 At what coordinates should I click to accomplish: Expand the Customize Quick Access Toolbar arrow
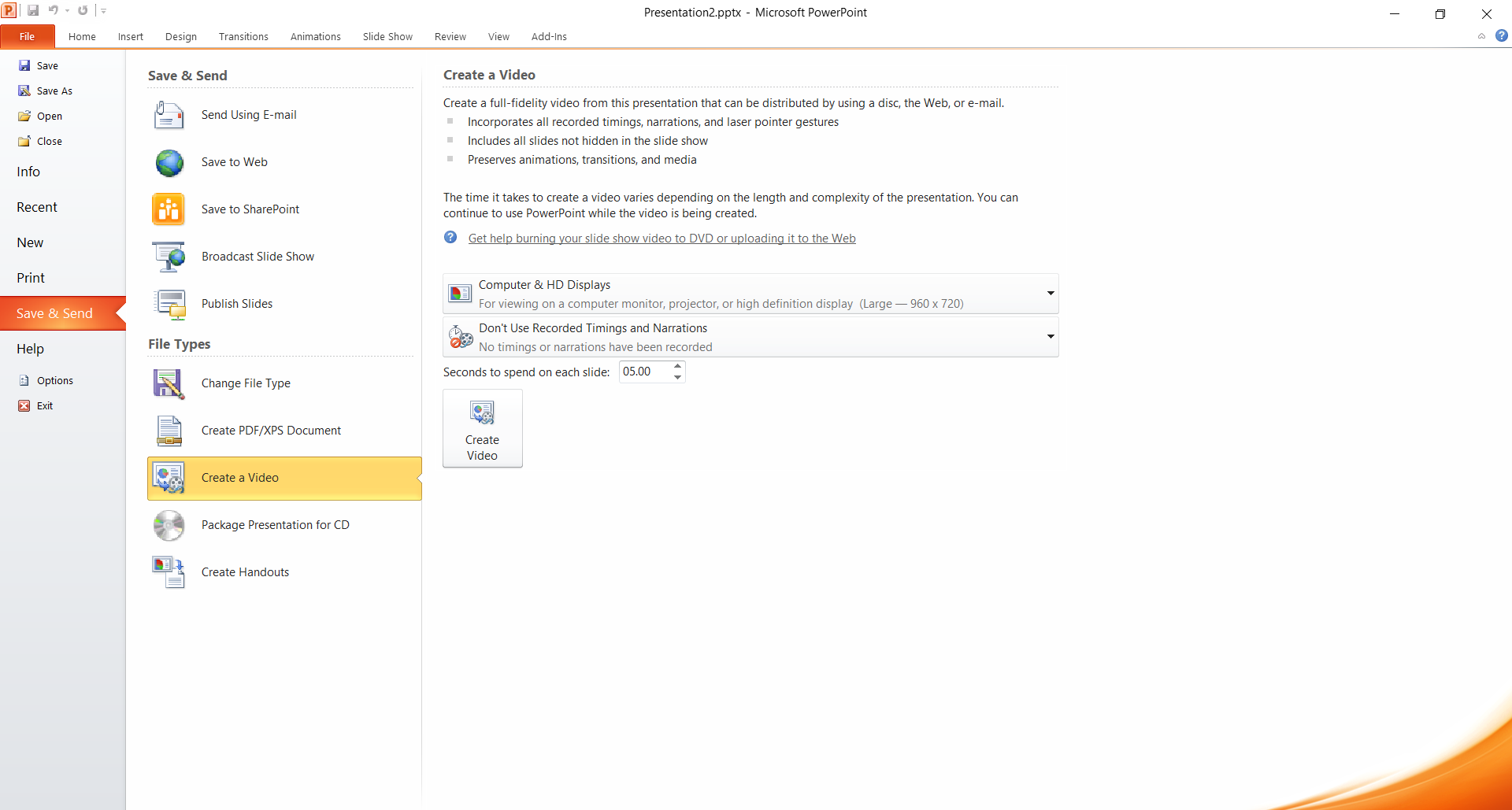coord(104,11)
